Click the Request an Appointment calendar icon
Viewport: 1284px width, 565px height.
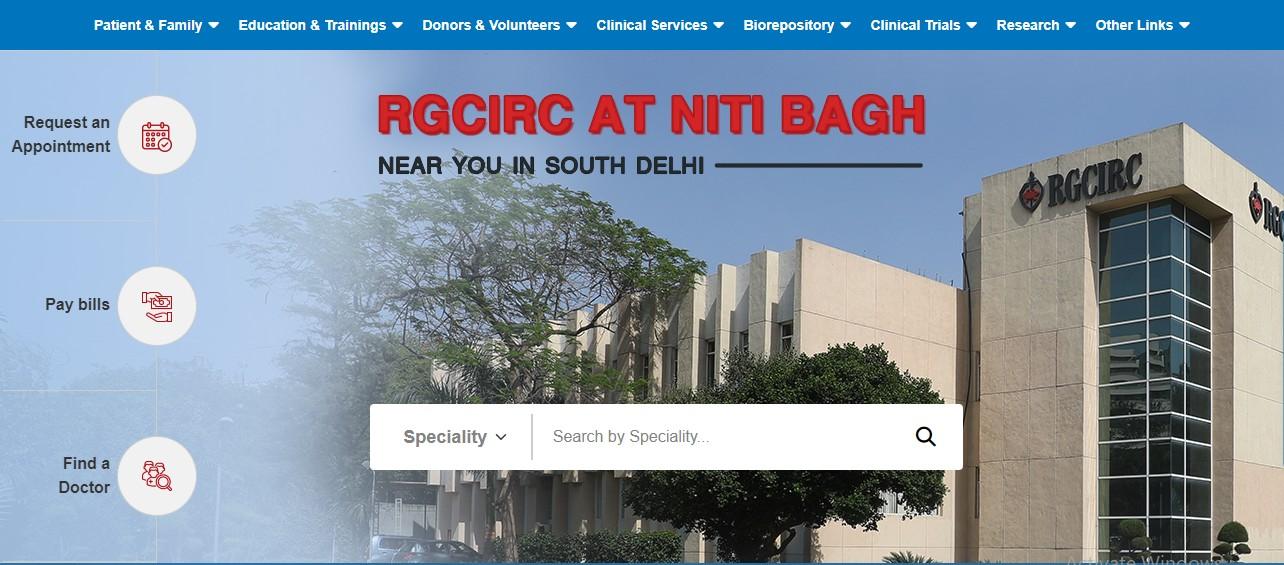(157, 135)
